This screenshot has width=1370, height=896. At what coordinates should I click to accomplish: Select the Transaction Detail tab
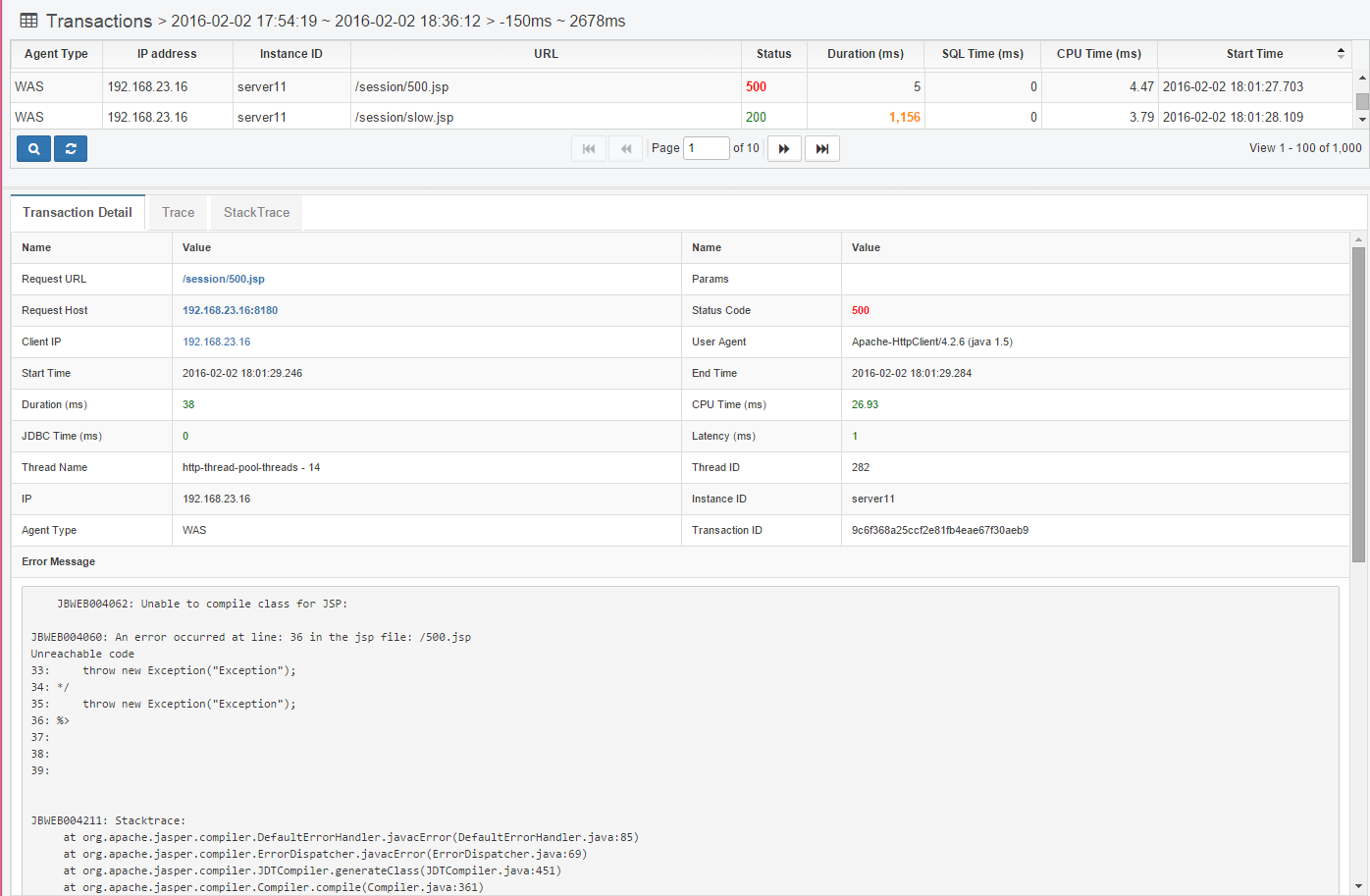[78, 213]
